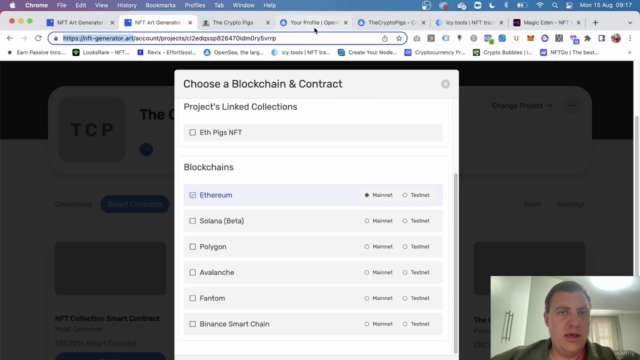Viewport: 640px width, 360px height.
Task: Expand the tab search dropdown arrow
Action: (x=630, y=23)
